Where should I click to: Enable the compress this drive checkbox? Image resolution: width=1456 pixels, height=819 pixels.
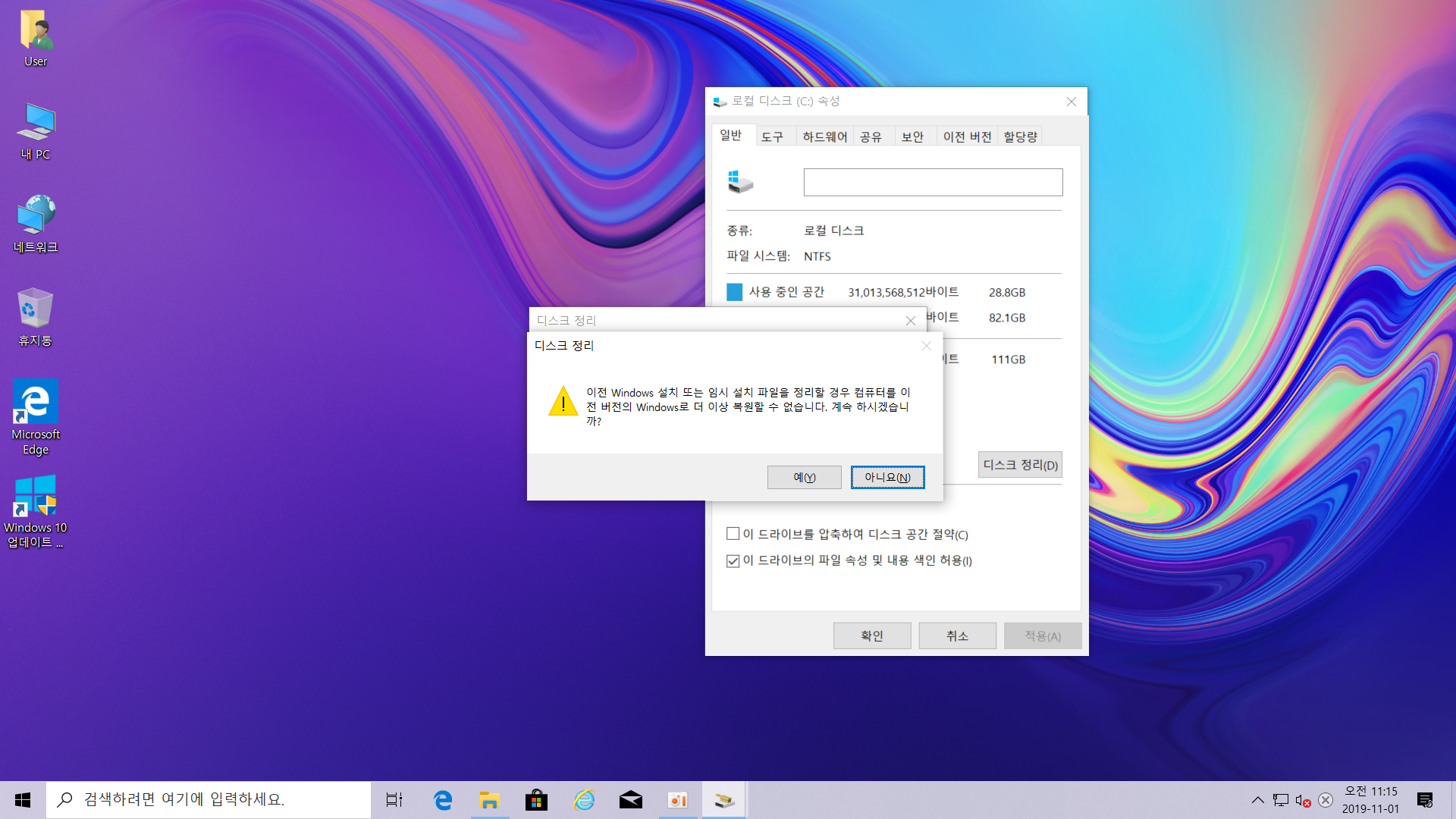coord(733,534)
